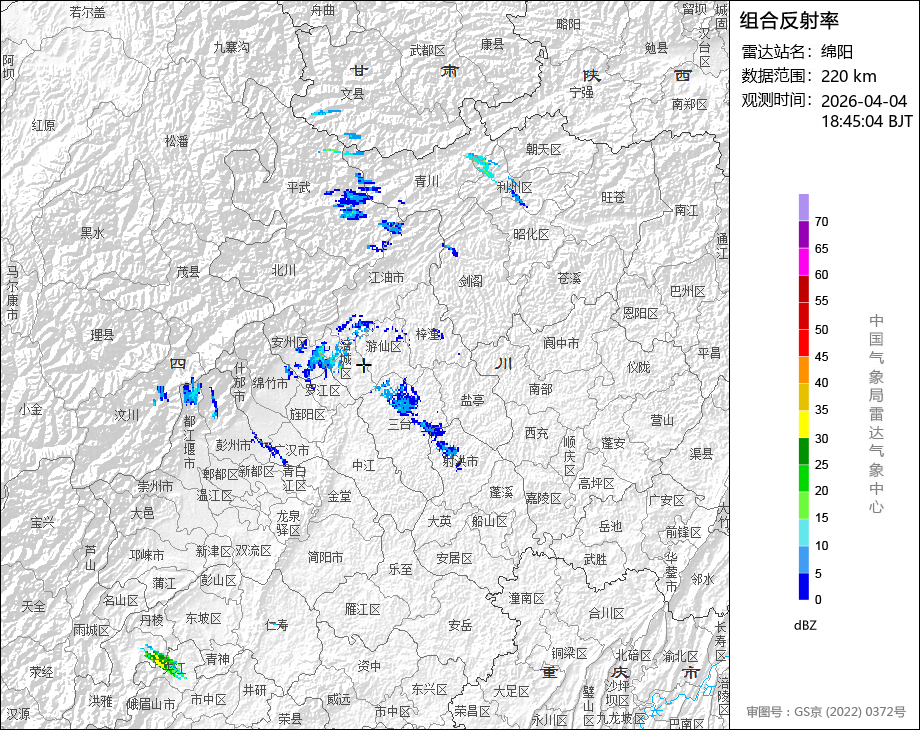The height and width of the screenshot is (730, 920).
Task: Click the 阆中市 city label
Action: pos(562,343)
